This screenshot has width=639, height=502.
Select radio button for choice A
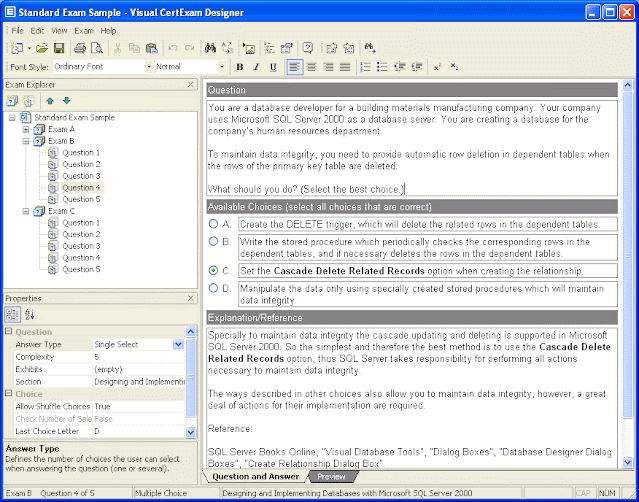(213, 224)
